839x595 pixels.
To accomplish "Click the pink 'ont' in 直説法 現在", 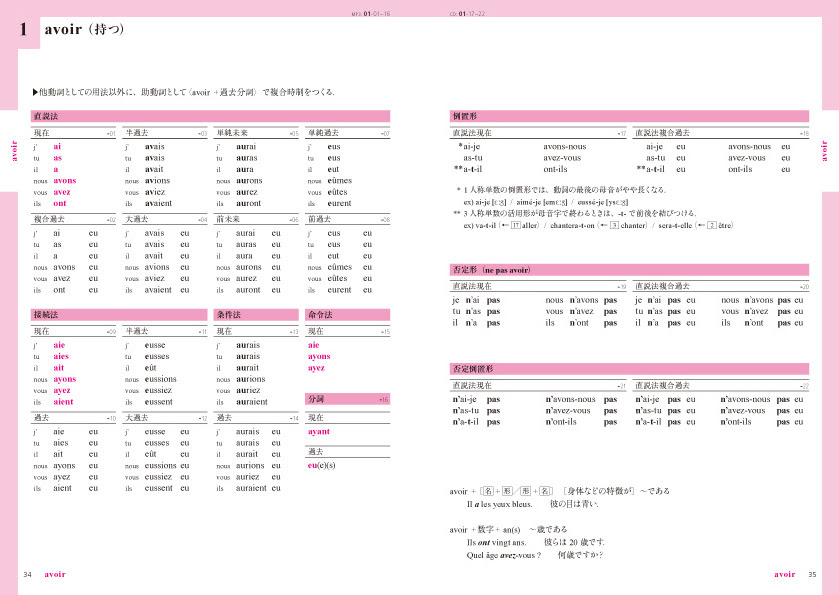I will point(59,203).
